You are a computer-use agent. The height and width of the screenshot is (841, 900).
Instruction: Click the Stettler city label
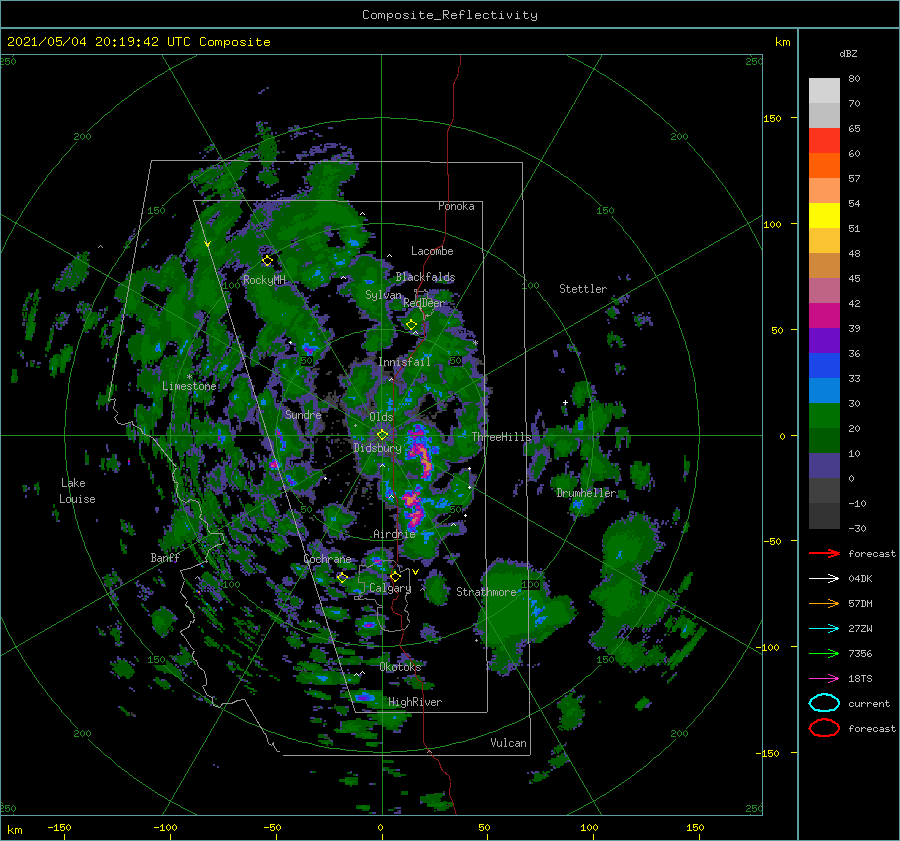[583, 289]
